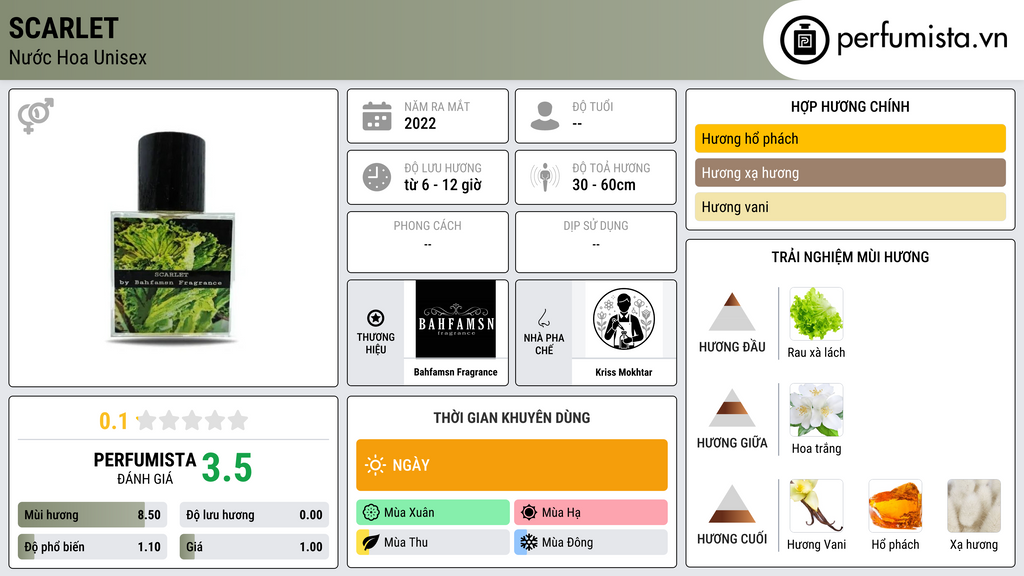Select the Mùa Hạ season tag
1024x576 pixels.
click(590, 513)
